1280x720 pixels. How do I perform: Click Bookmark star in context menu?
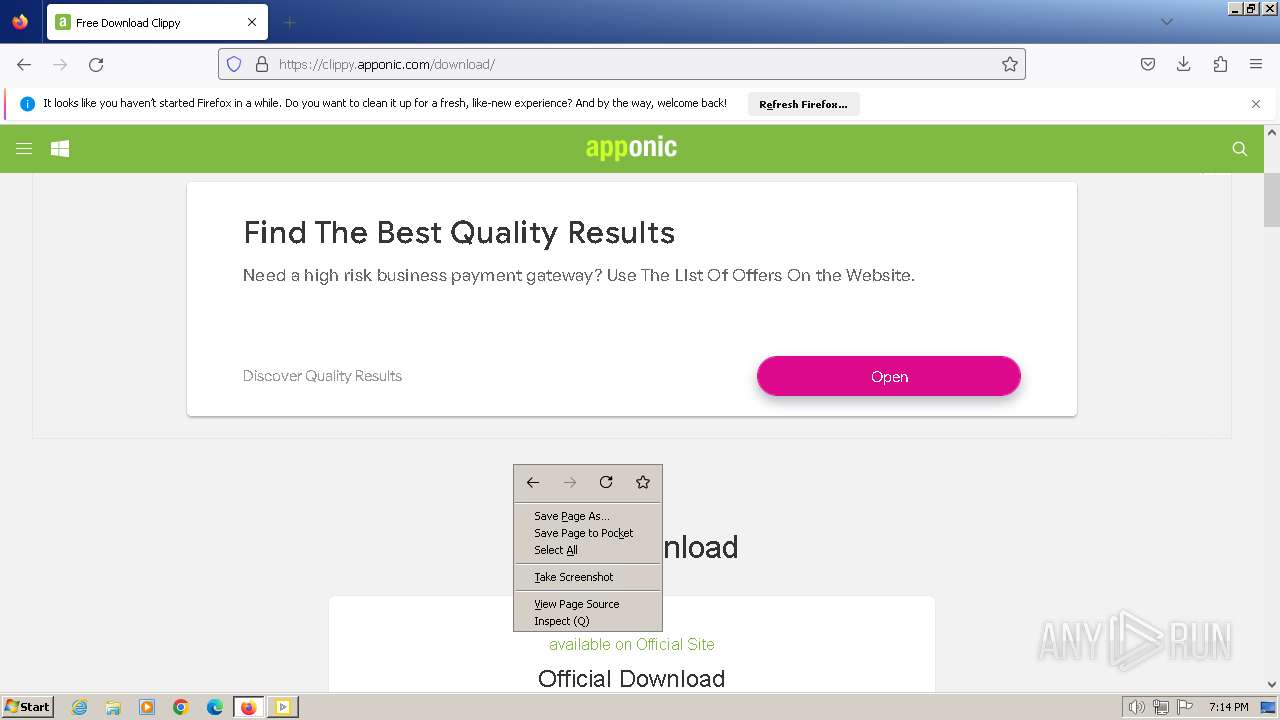click(643, 483)
